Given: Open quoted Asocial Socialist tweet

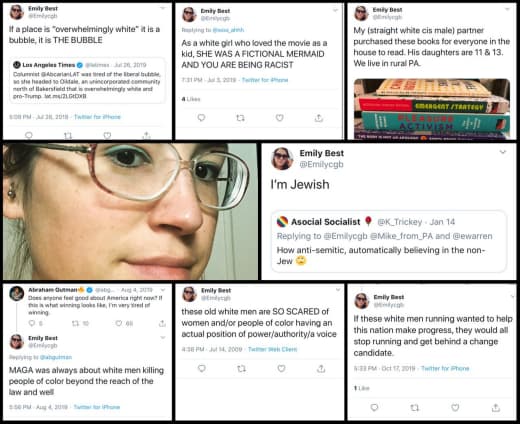Looking at the screenshot, I should pyautogui.click(x=389, y=241).
